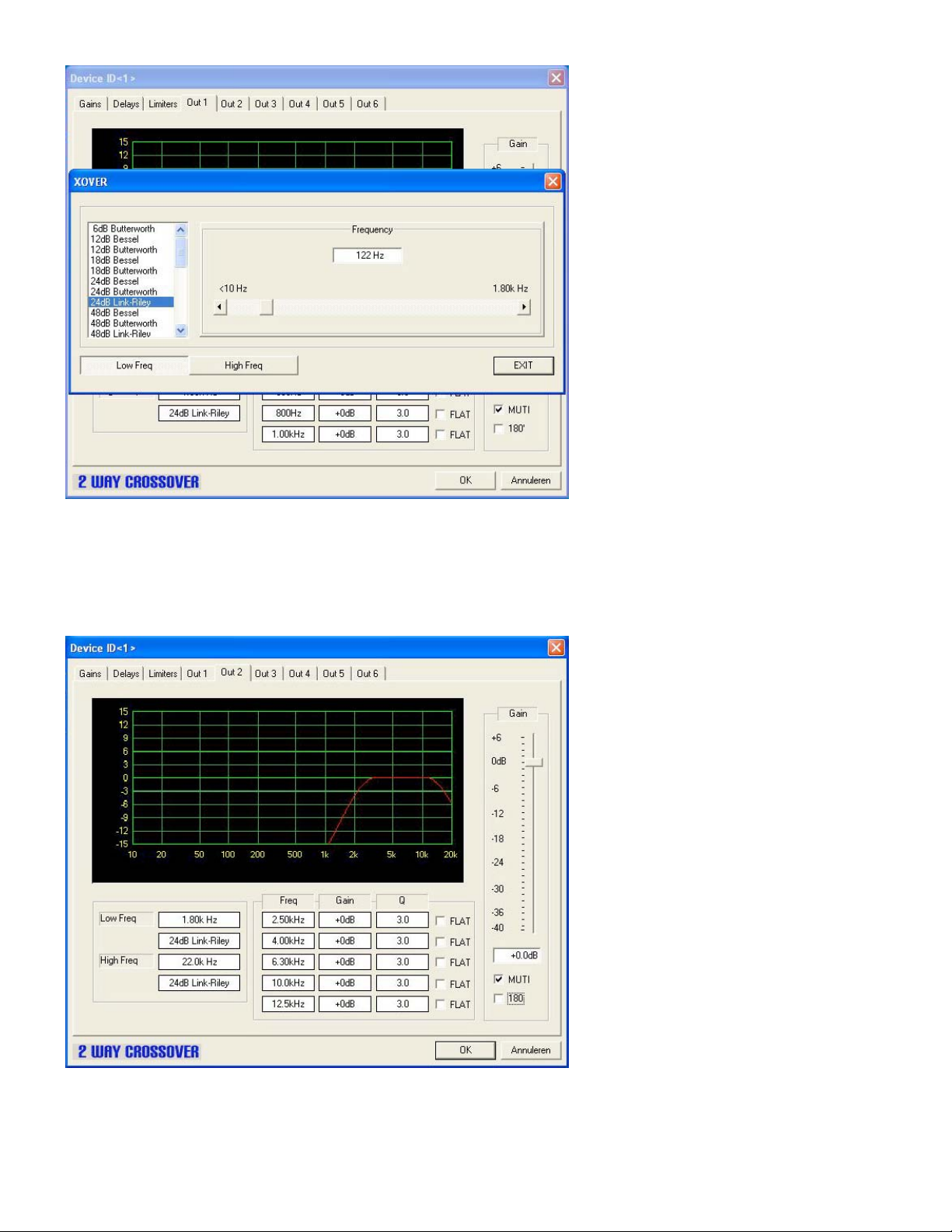Tick FLAT for the 4.00kHz row

coord(441,942)
